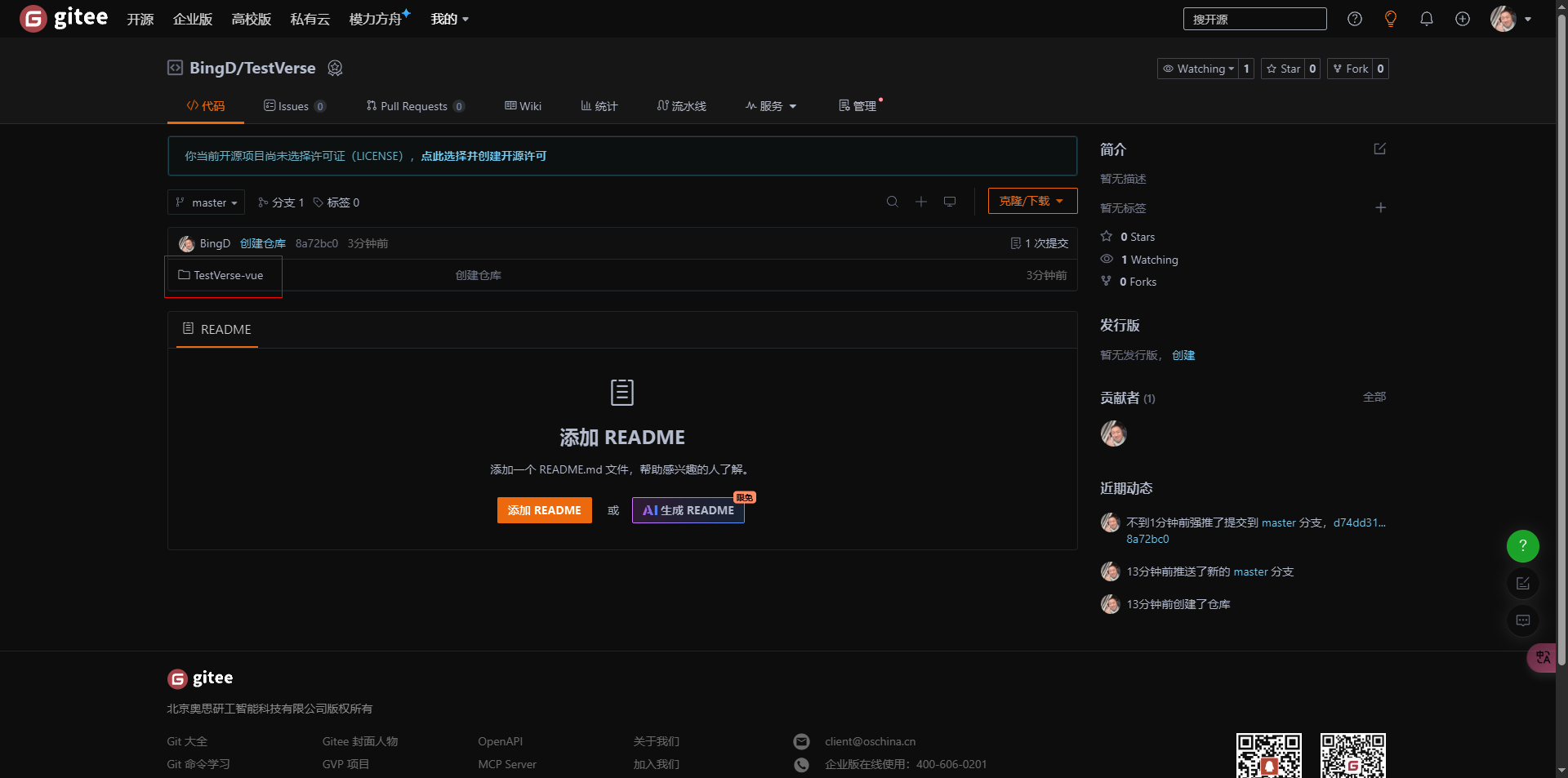Click the AI 生成 README button
Image resolution: width=1568 pixels, height=778 pixels.
tap(688, 510)
